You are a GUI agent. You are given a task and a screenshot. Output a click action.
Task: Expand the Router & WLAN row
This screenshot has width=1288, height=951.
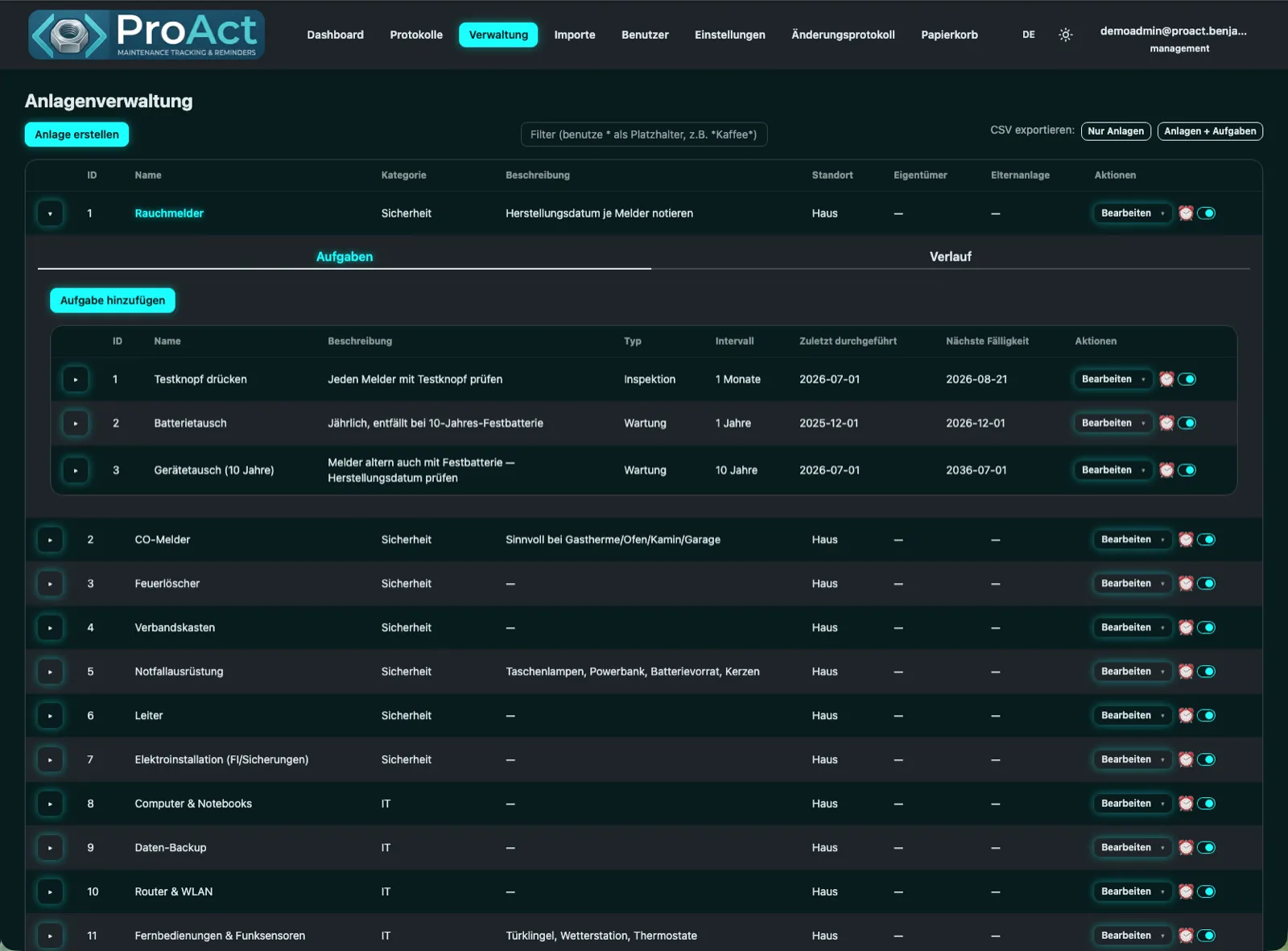(x=50, y=891)
